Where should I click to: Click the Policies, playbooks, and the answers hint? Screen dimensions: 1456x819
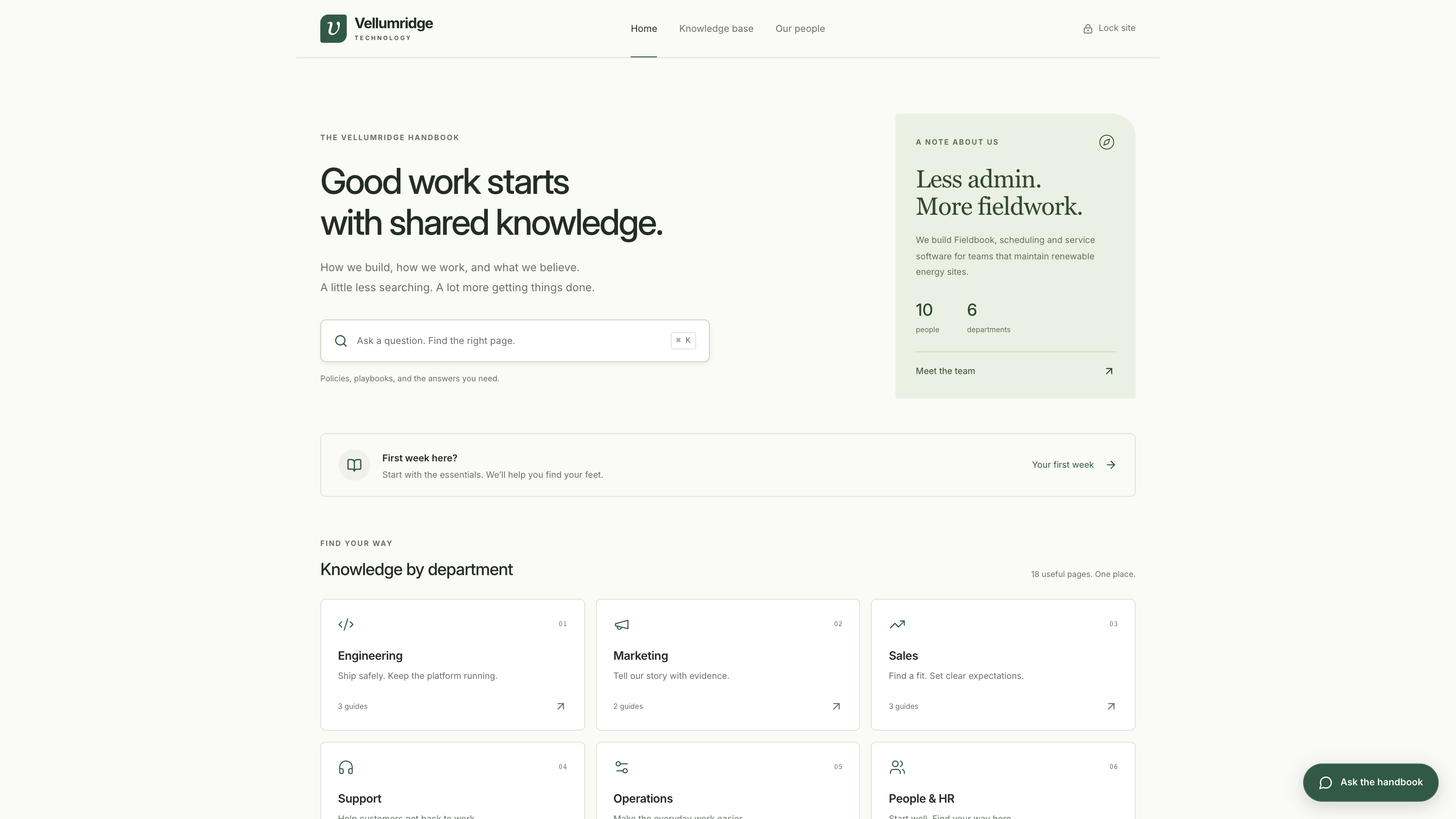410,379
